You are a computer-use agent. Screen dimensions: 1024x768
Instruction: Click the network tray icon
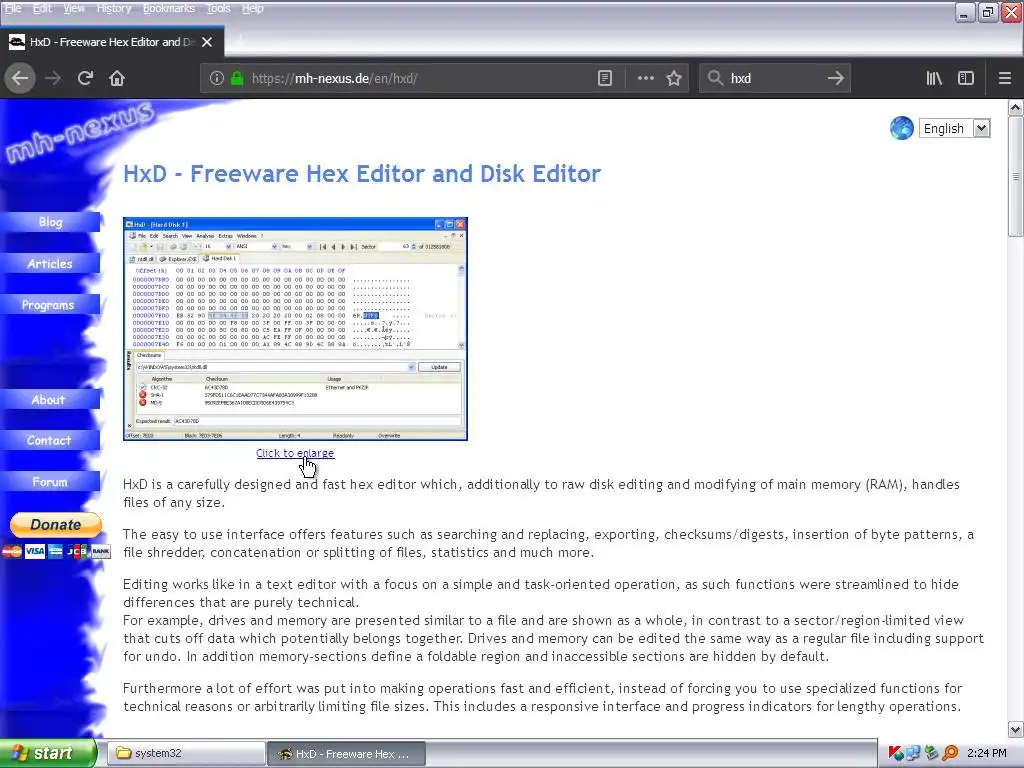pyautogui.click(x=912, y=754)
